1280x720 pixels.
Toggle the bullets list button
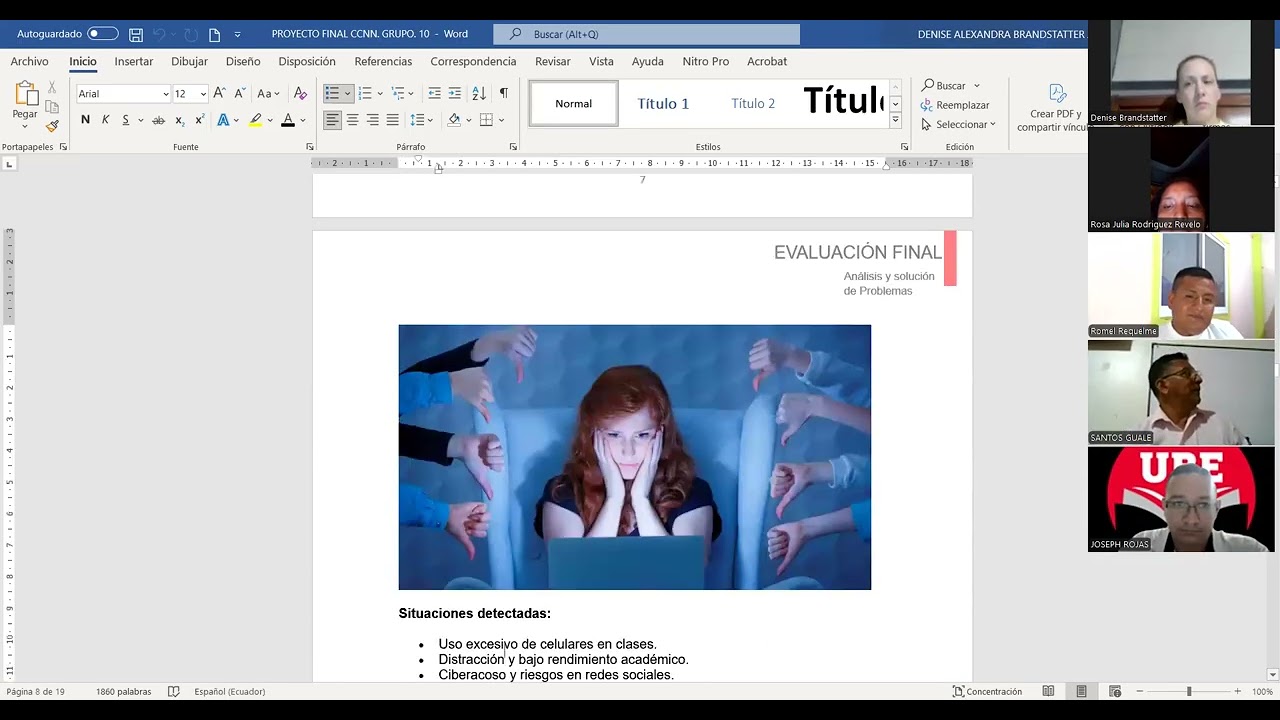click(332, 93)
